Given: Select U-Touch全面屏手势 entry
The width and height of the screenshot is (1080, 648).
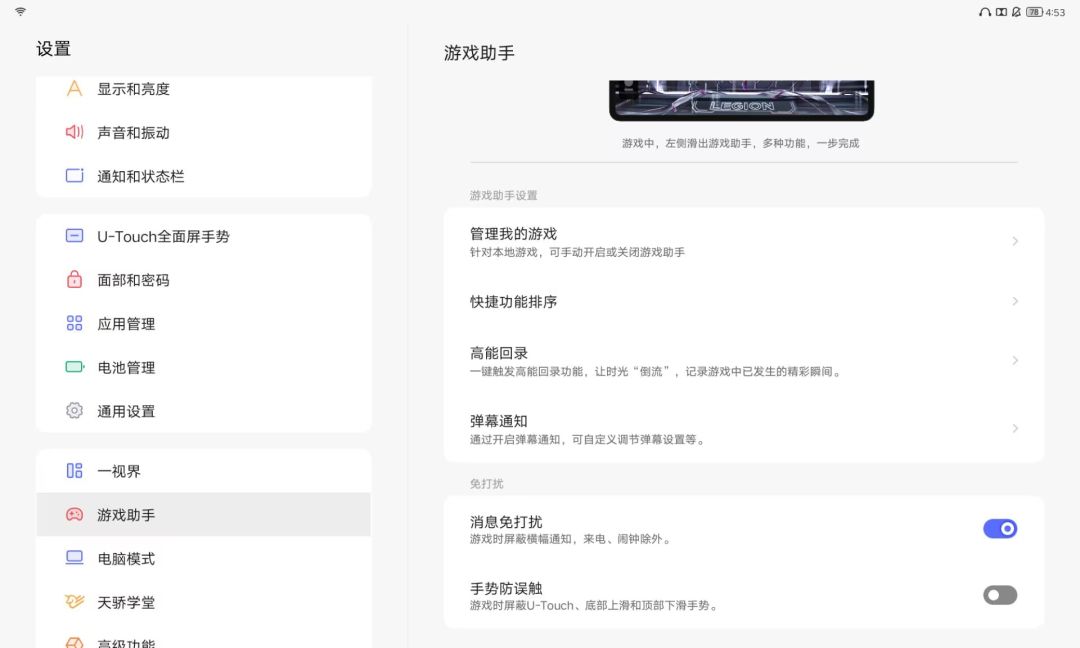Looking at the screenshot, I should [x=204, y=236].
